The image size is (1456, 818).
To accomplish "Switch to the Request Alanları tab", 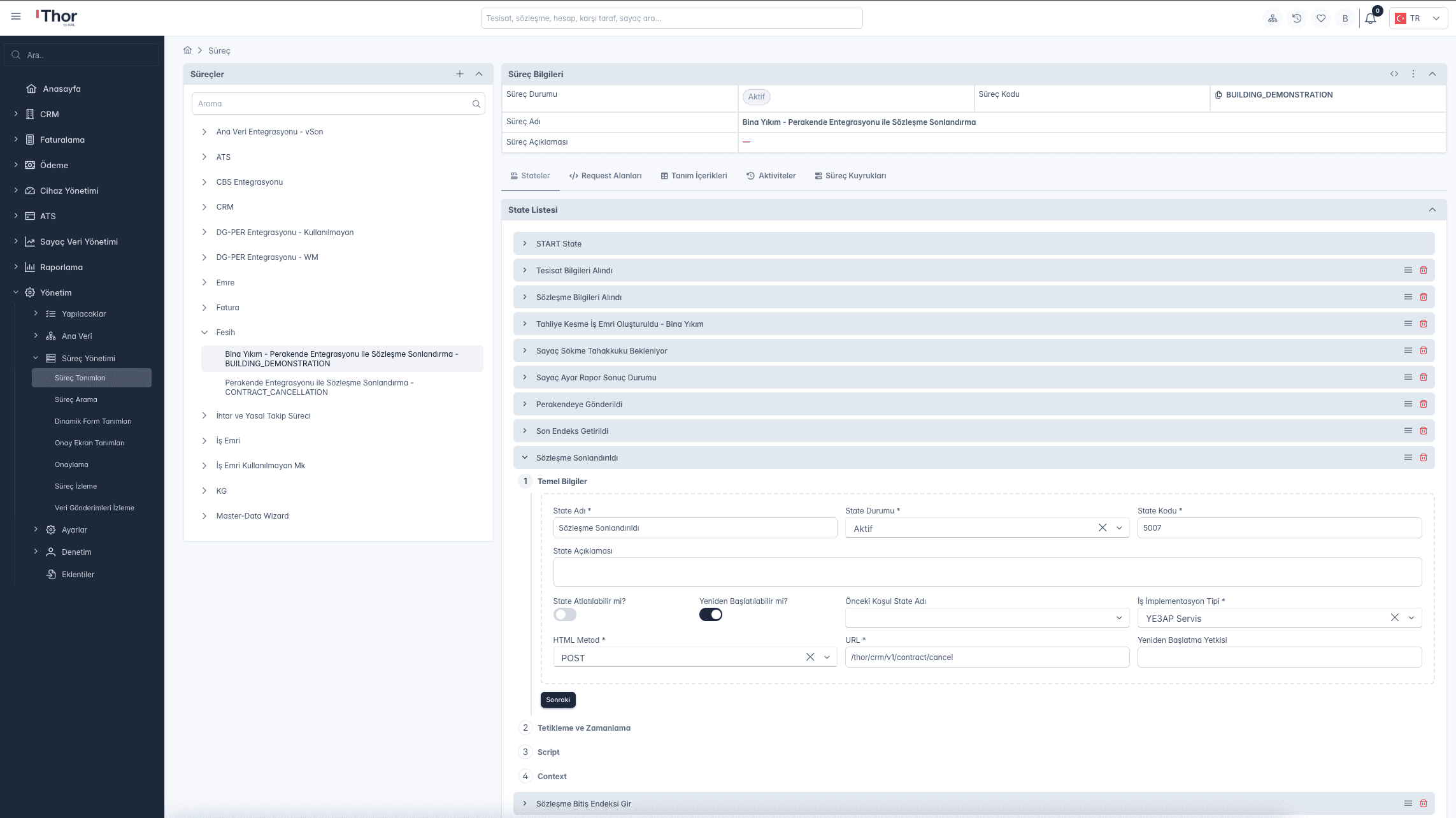I will (605, 176).
